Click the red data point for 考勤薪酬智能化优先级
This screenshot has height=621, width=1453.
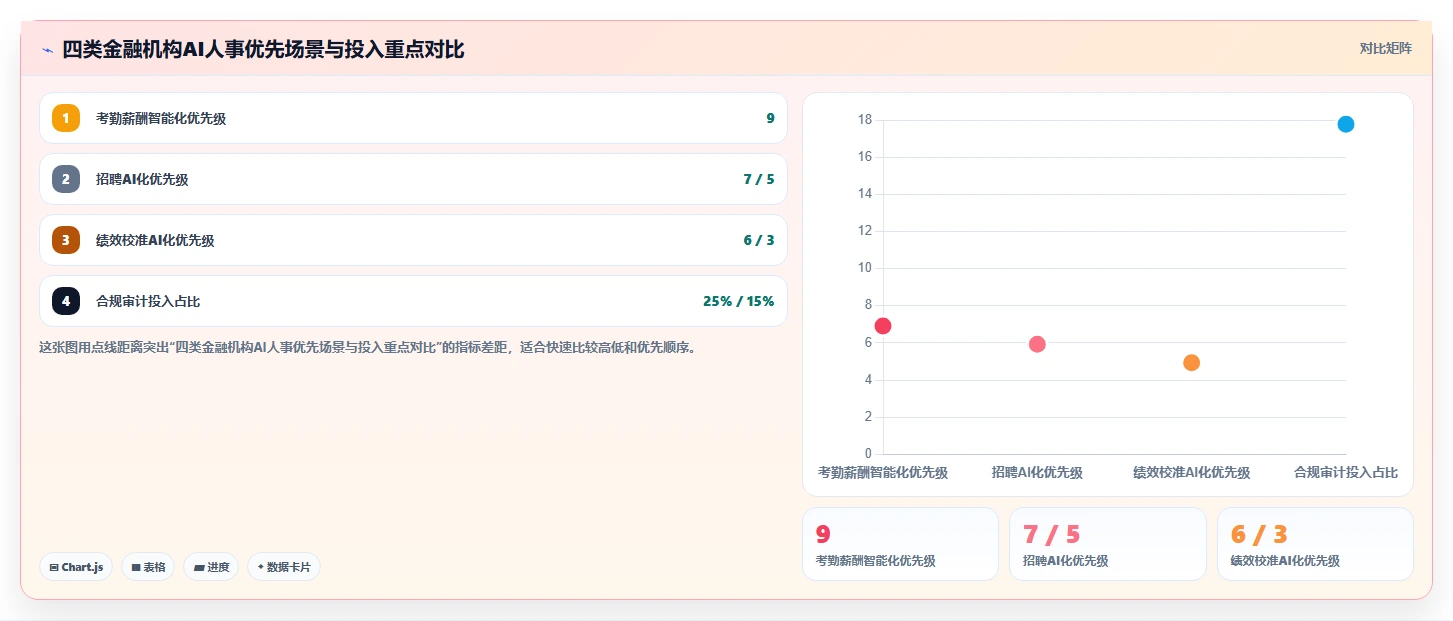[x=883, y=326]
